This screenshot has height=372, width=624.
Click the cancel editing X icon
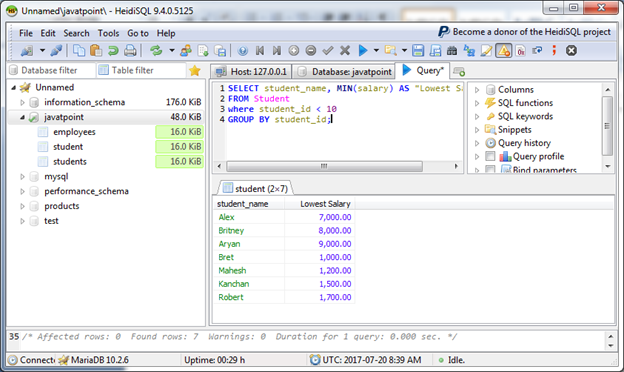pos(345,51)
